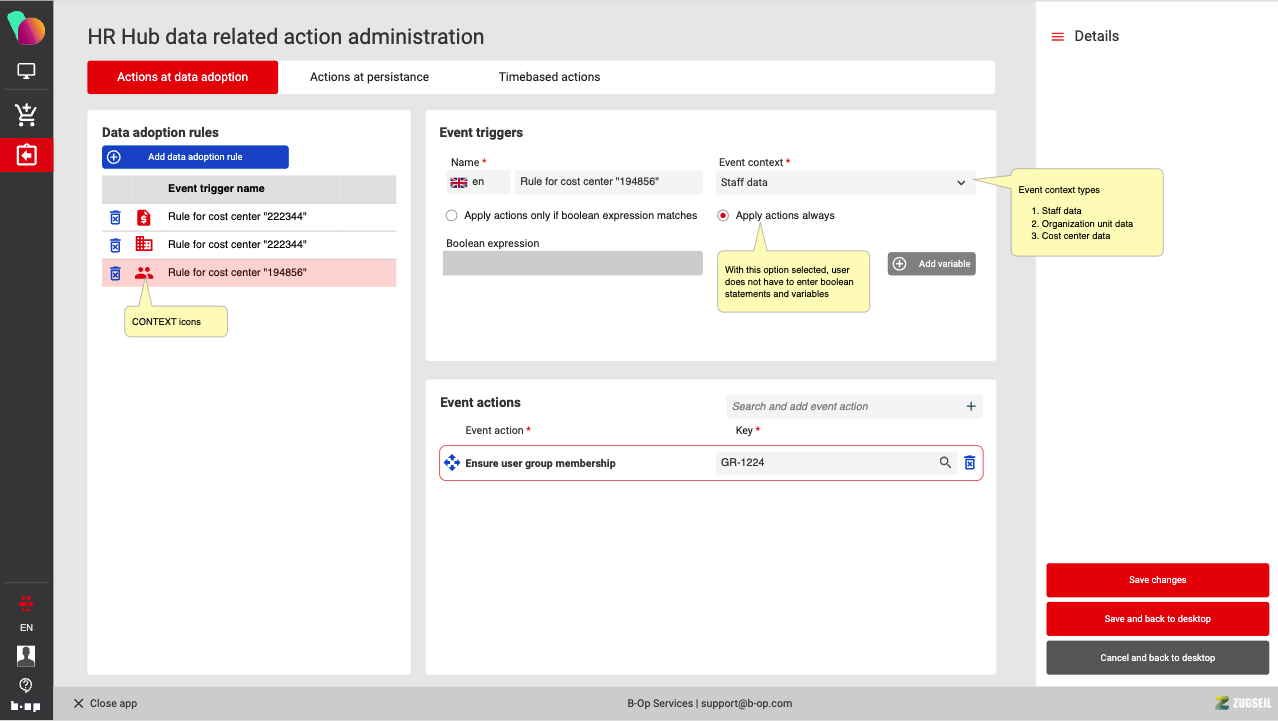Switch to Timebased actions tab
Screen dimensions: 1278x721
[549, 77]
